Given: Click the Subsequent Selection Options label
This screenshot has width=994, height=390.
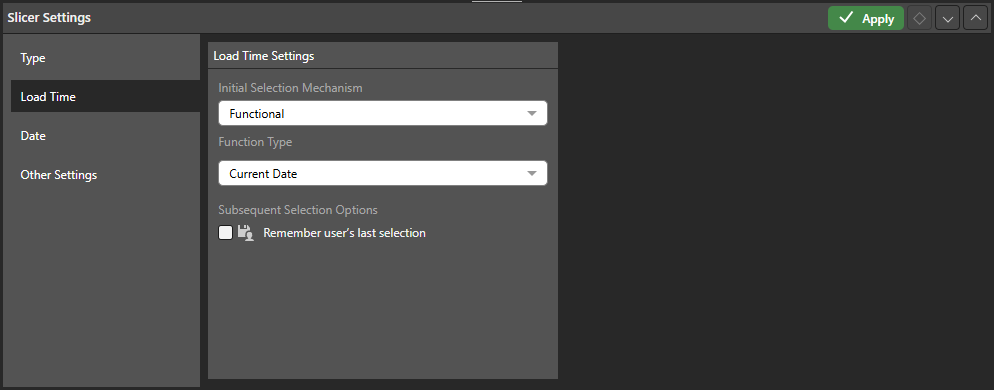Looking at the screenshot, I should coord(298,209).
